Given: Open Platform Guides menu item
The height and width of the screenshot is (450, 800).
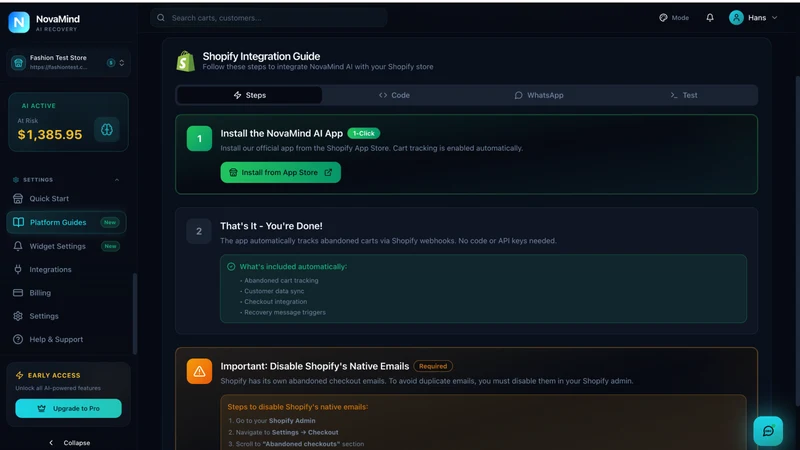Looking at the screenshot, I should tap(66, 222).
